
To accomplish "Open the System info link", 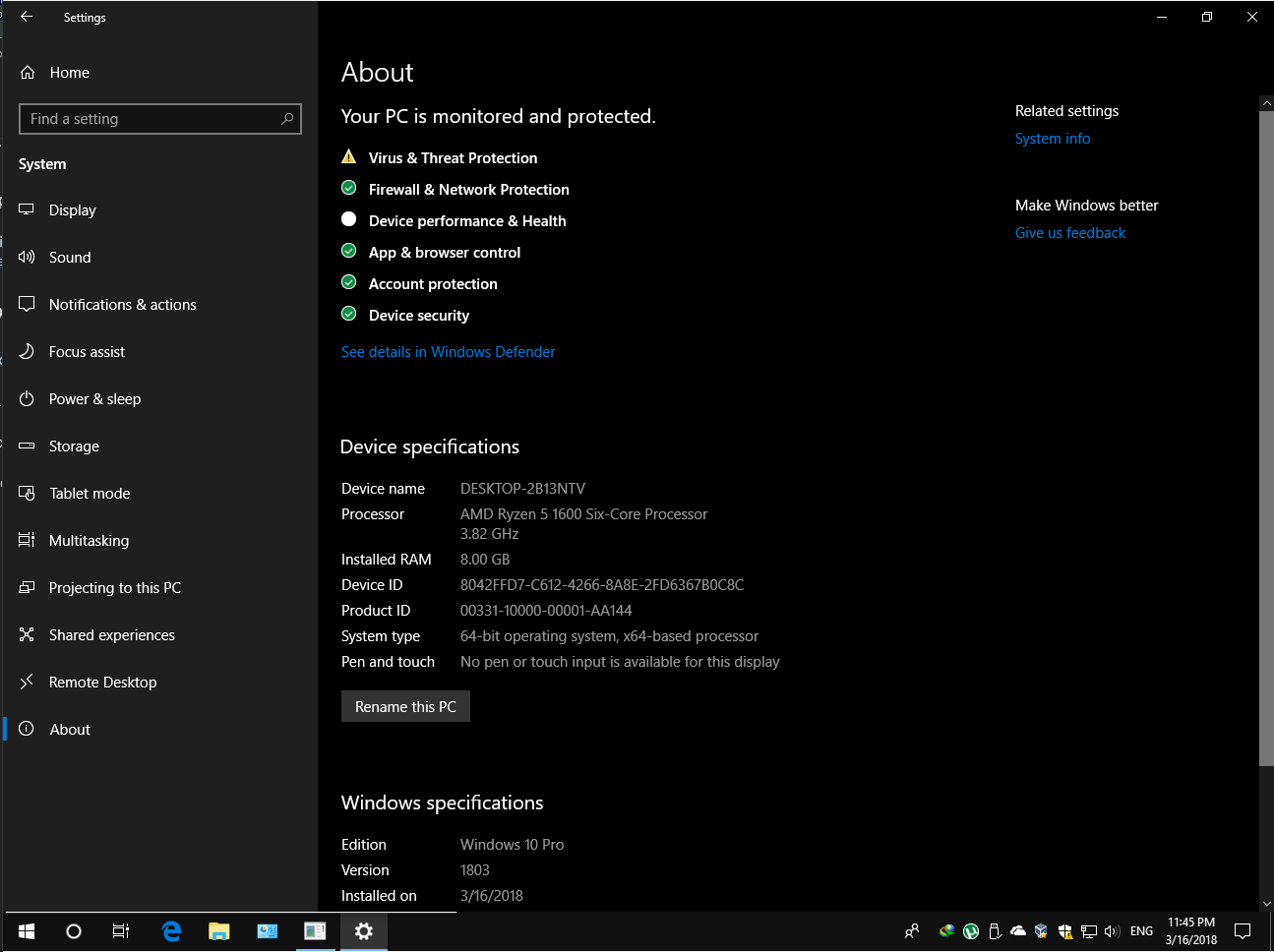I will (x=1053, y=139).
